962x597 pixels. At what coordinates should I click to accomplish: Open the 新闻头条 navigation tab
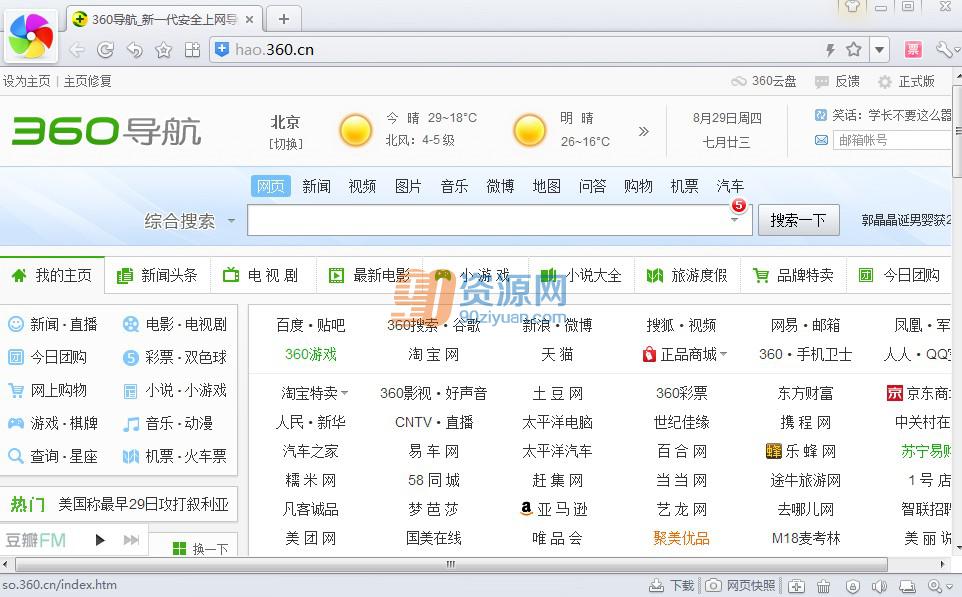point(158,275)
